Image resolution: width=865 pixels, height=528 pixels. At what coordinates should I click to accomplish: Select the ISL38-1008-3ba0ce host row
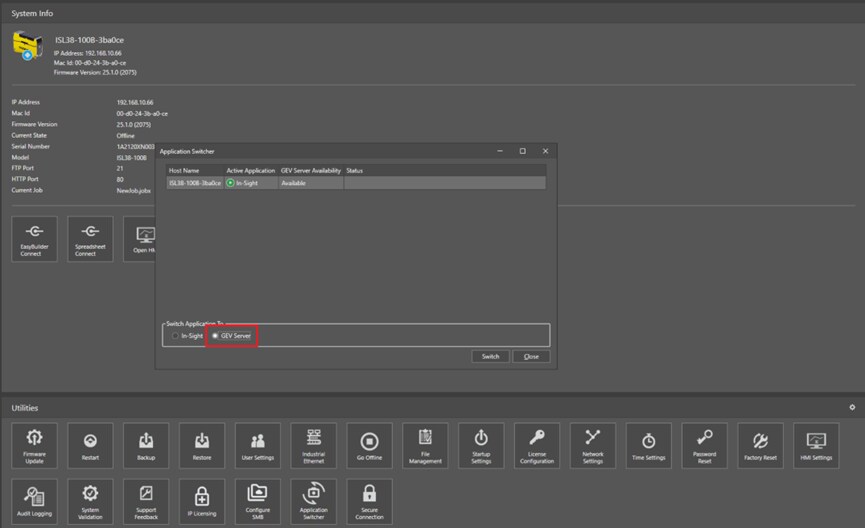pos(195,183)
